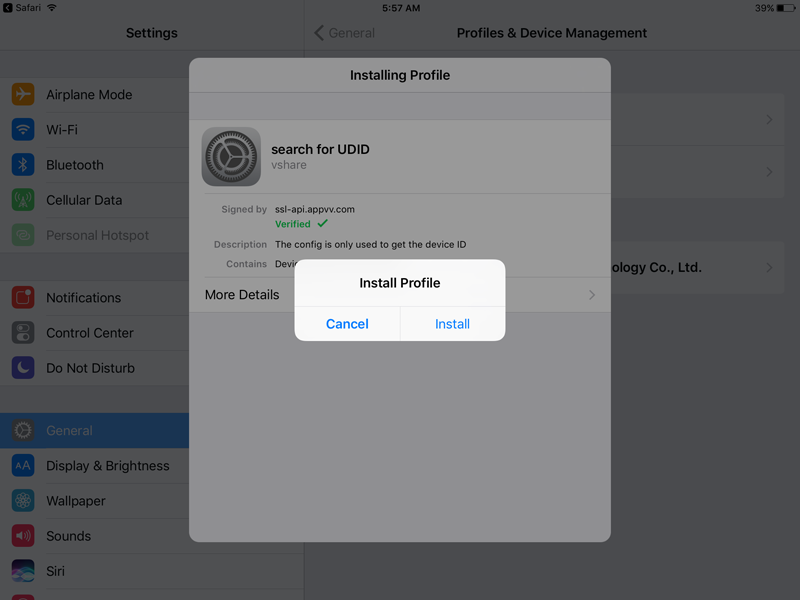Open Cellular Data settings row
The height and width of the screenshot is (600, 800).
pos(94,200)
